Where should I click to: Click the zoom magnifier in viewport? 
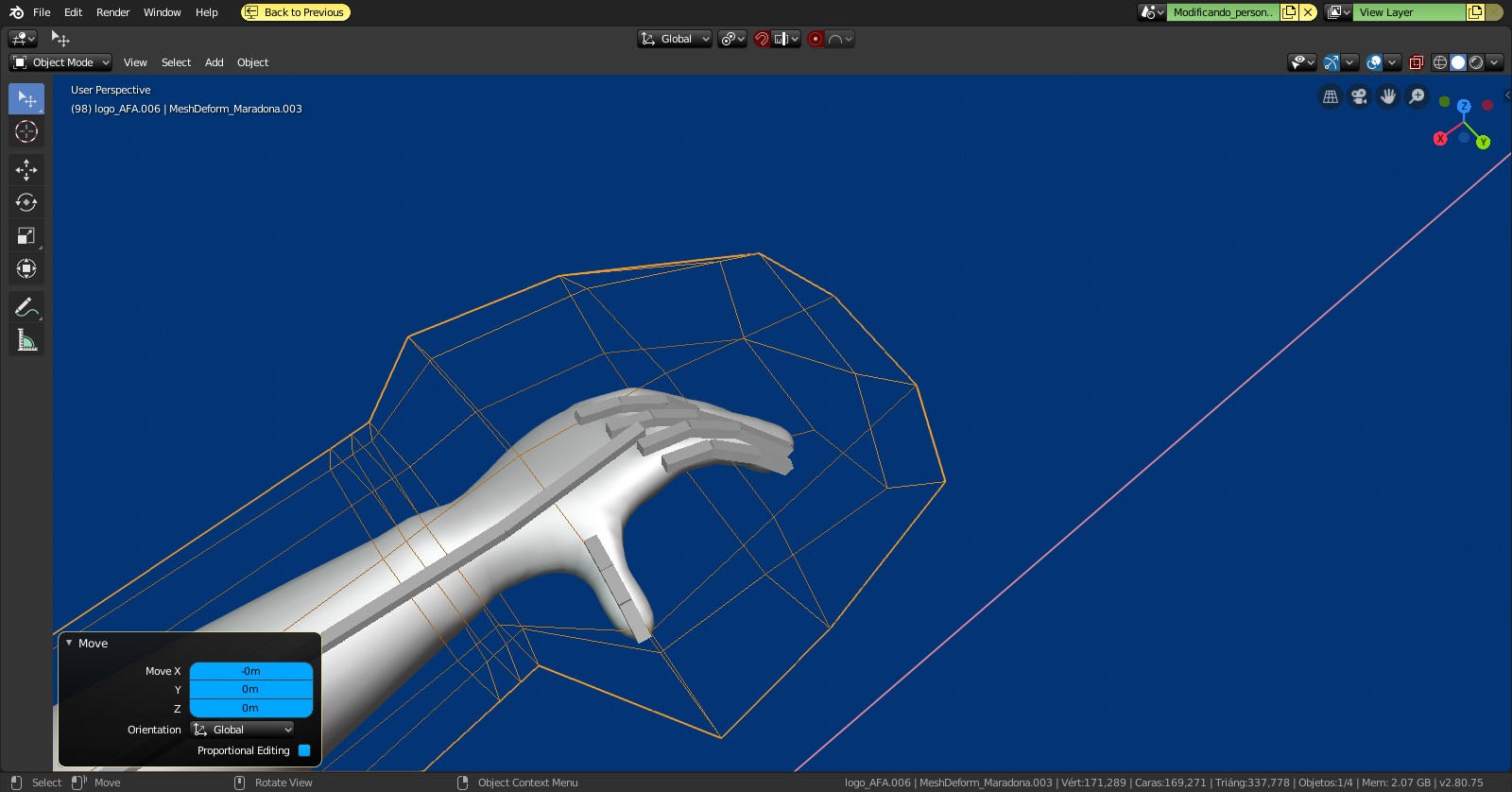coord(1417,96)
